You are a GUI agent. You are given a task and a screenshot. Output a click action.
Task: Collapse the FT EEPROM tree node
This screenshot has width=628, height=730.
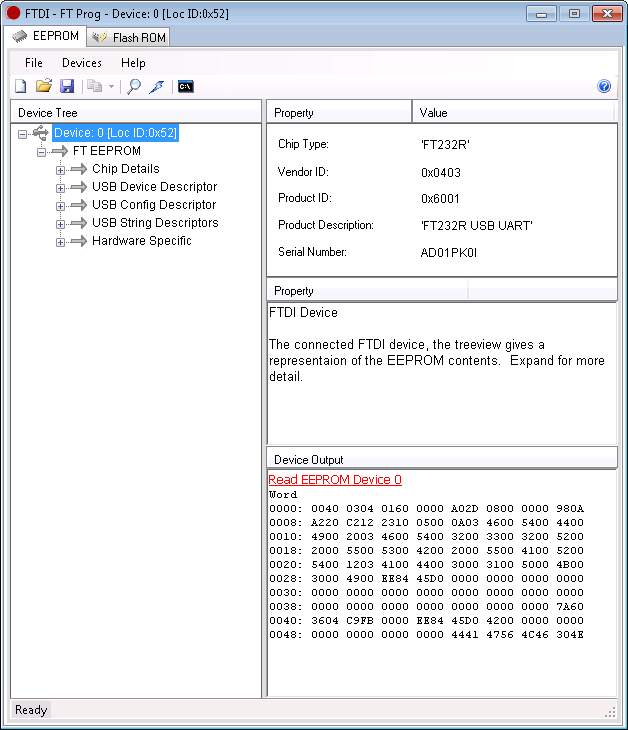tap(42, 152)
